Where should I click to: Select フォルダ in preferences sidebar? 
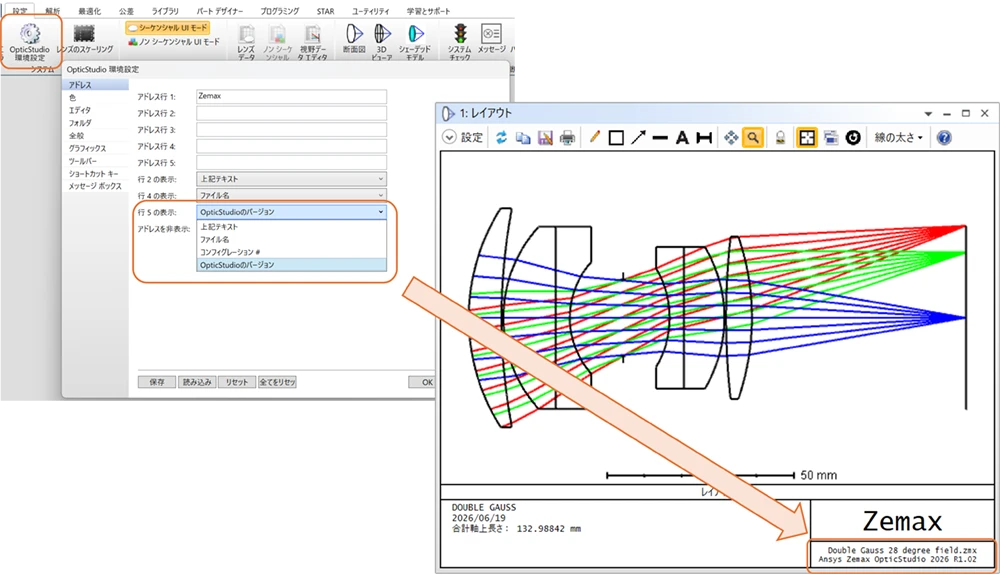pyautogui.click(x=96, y=123)
